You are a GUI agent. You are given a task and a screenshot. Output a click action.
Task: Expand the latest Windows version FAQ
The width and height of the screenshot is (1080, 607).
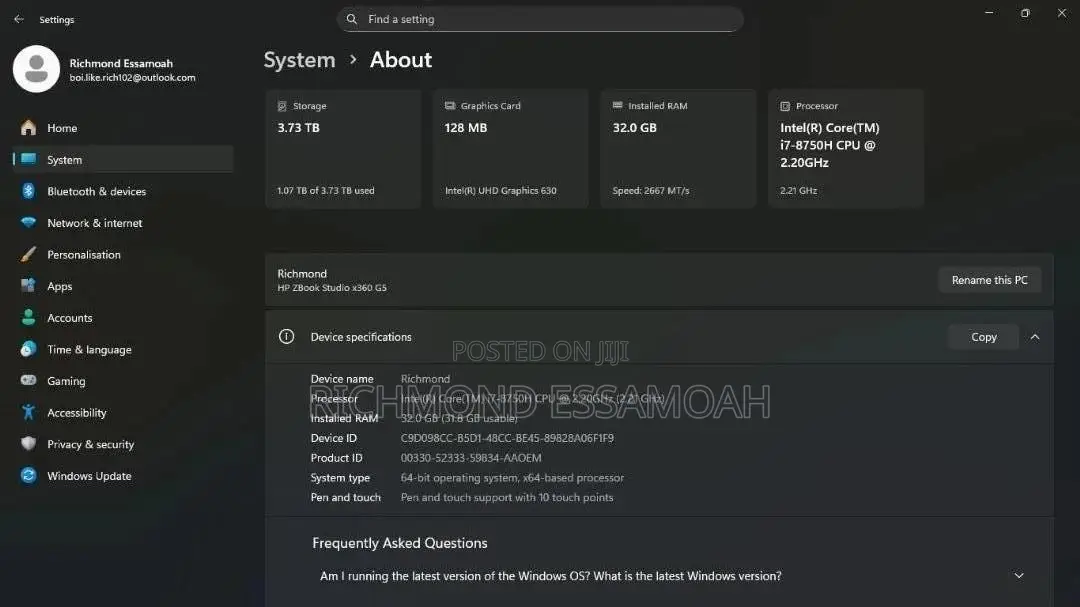[x=1019, y=575]
